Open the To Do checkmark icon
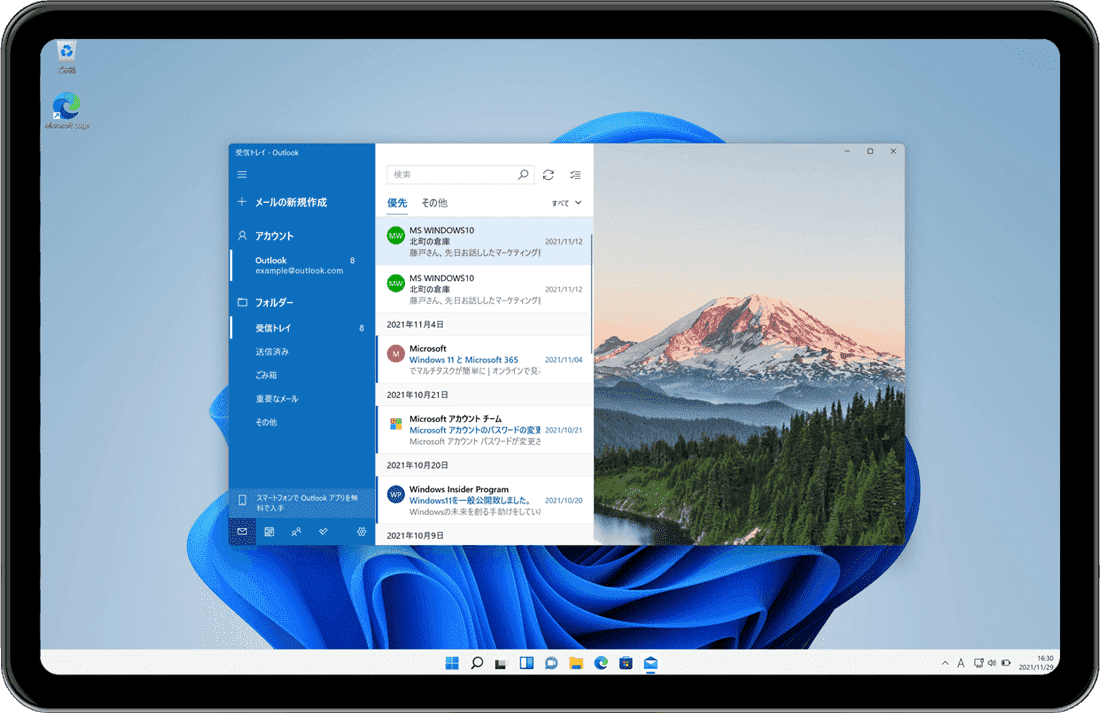1100x713 pixels. click(323, 532)
